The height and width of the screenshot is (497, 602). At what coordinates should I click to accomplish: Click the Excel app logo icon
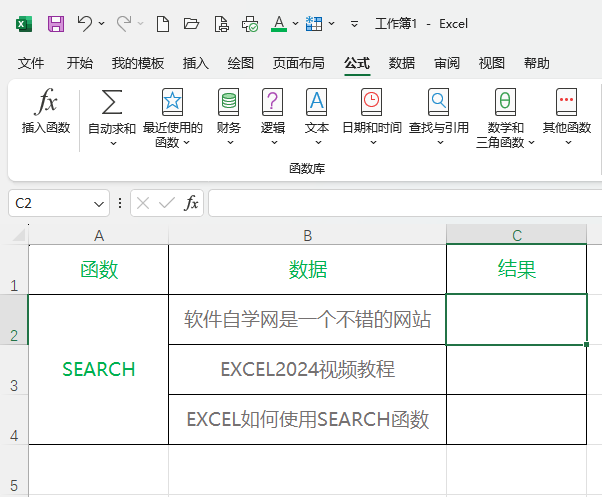[24, 24]
